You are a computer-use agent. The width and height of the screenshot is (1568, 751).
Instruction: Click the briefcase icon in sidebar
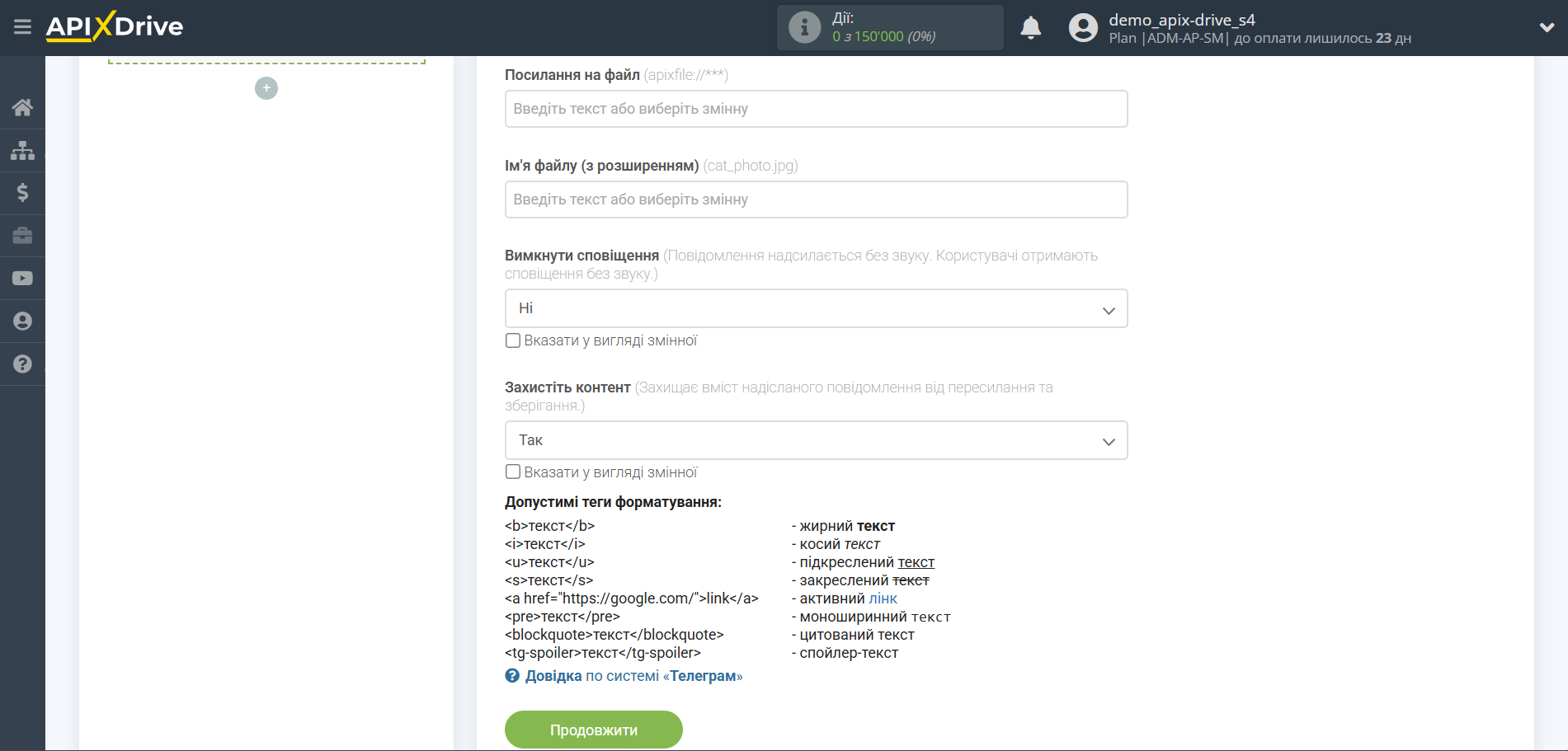pyautogui.click(x=22, y=236)
